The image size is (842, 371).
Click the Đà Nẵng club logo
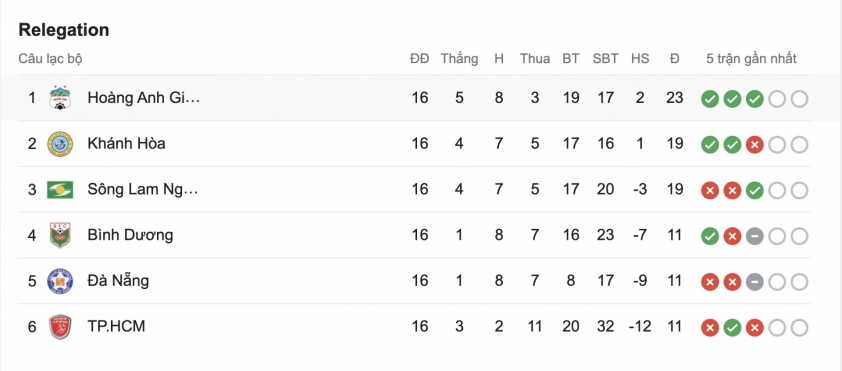[x=60, y=281]
